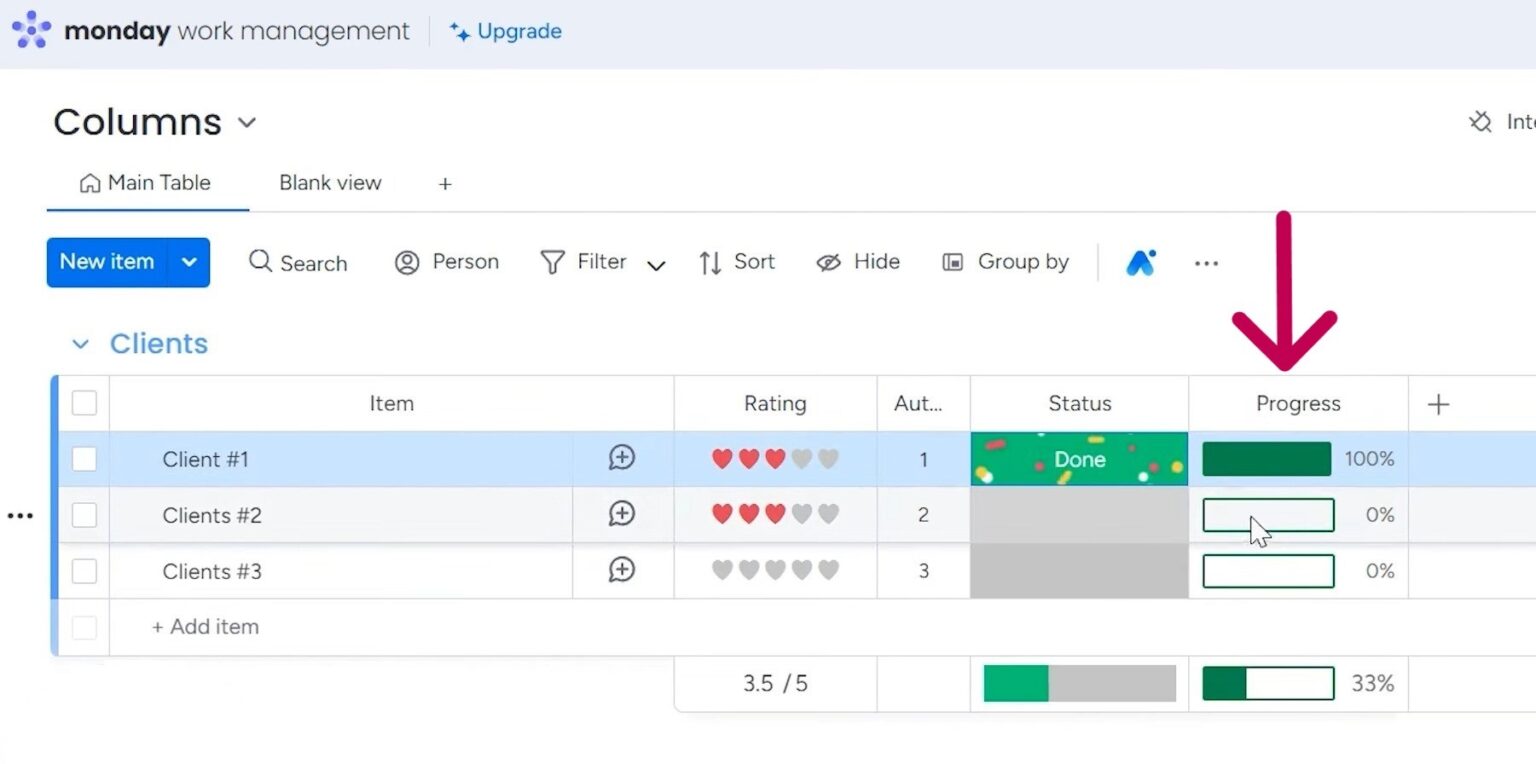Collapse the Clients group chevron
The width and height of the screenshot is (1536, 764).
click(x=80, y=344)
